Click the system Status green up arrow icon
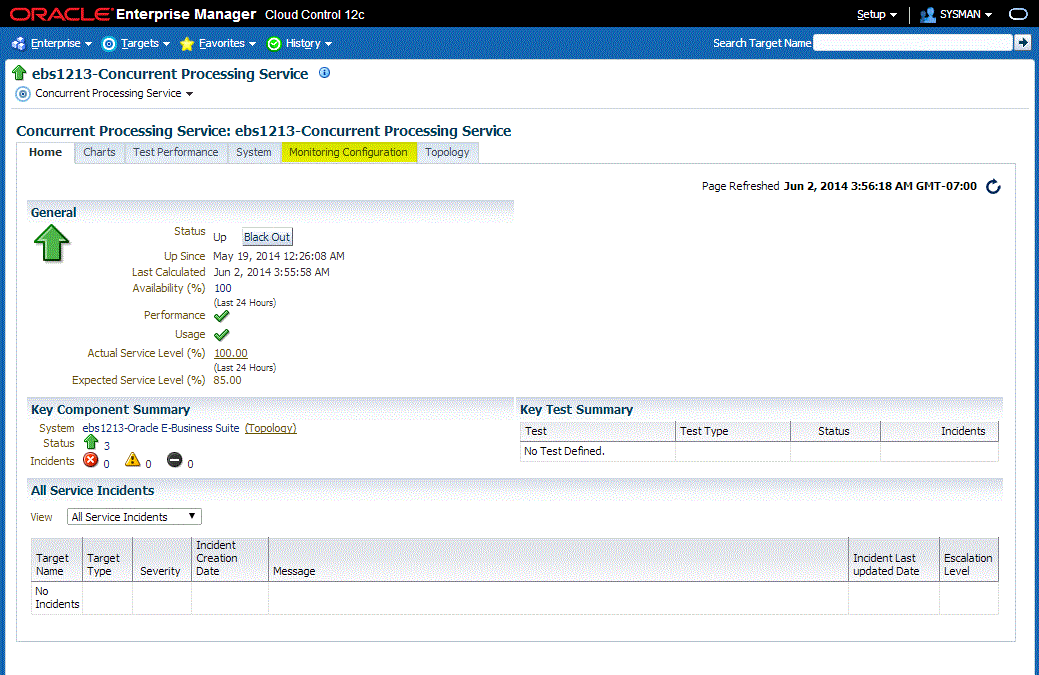Screen dimensions: 1039x675 point(91,442)
